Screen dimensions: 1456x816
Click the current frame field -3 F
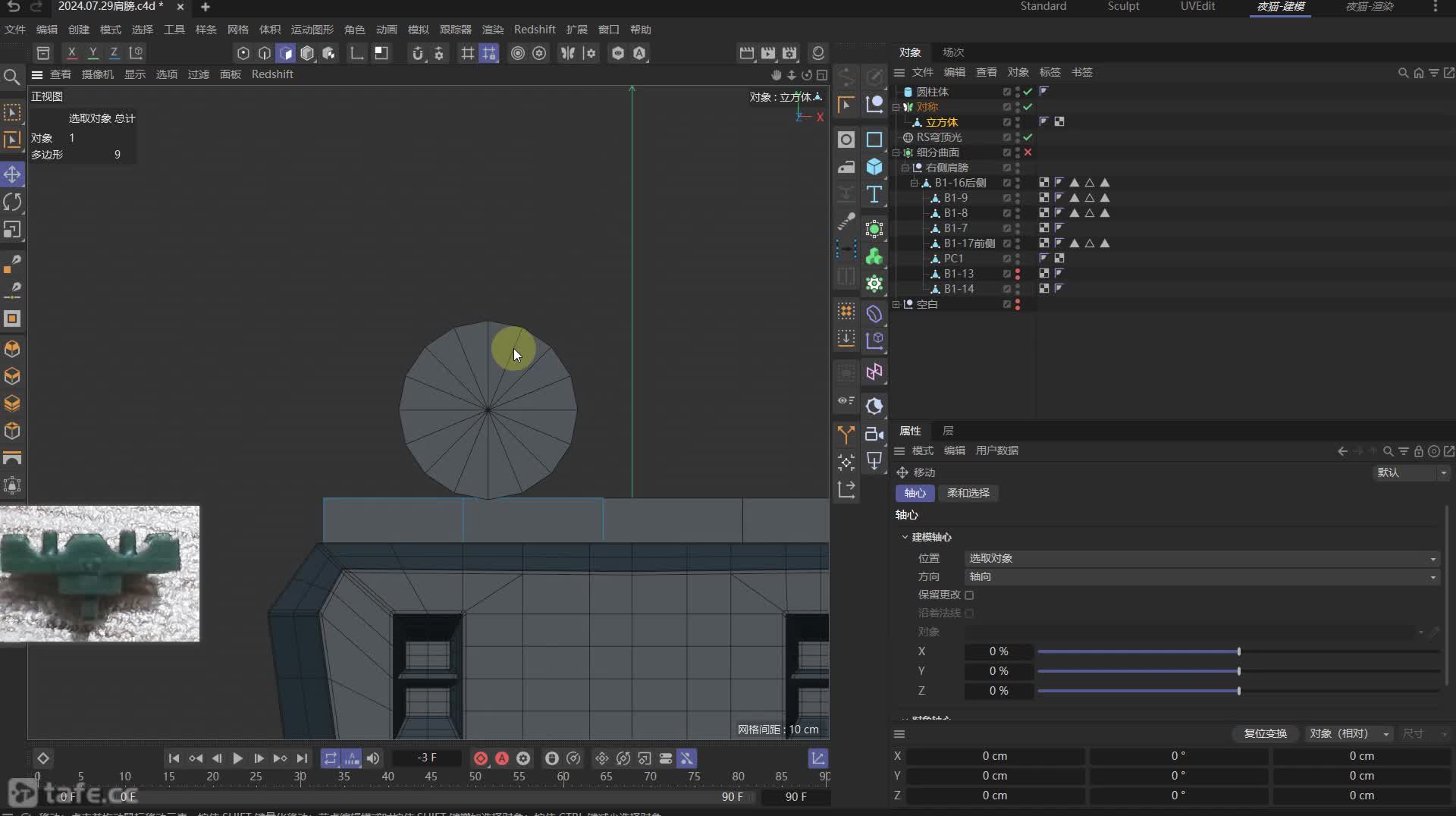(x=426, y=758)
